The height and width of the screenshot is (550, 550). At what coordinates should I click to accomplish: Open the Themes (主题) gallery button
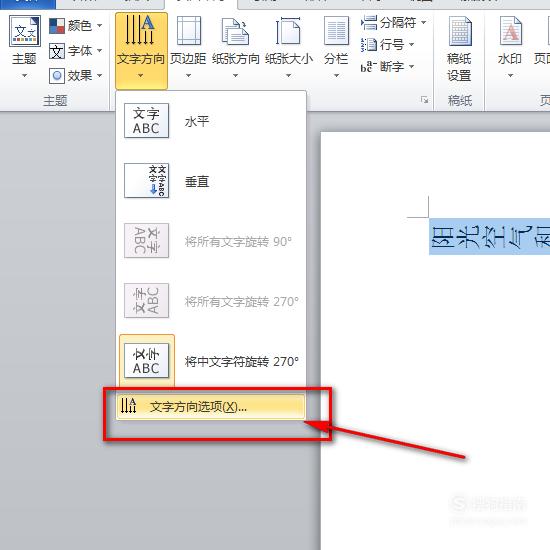click(x=24, y=47)
